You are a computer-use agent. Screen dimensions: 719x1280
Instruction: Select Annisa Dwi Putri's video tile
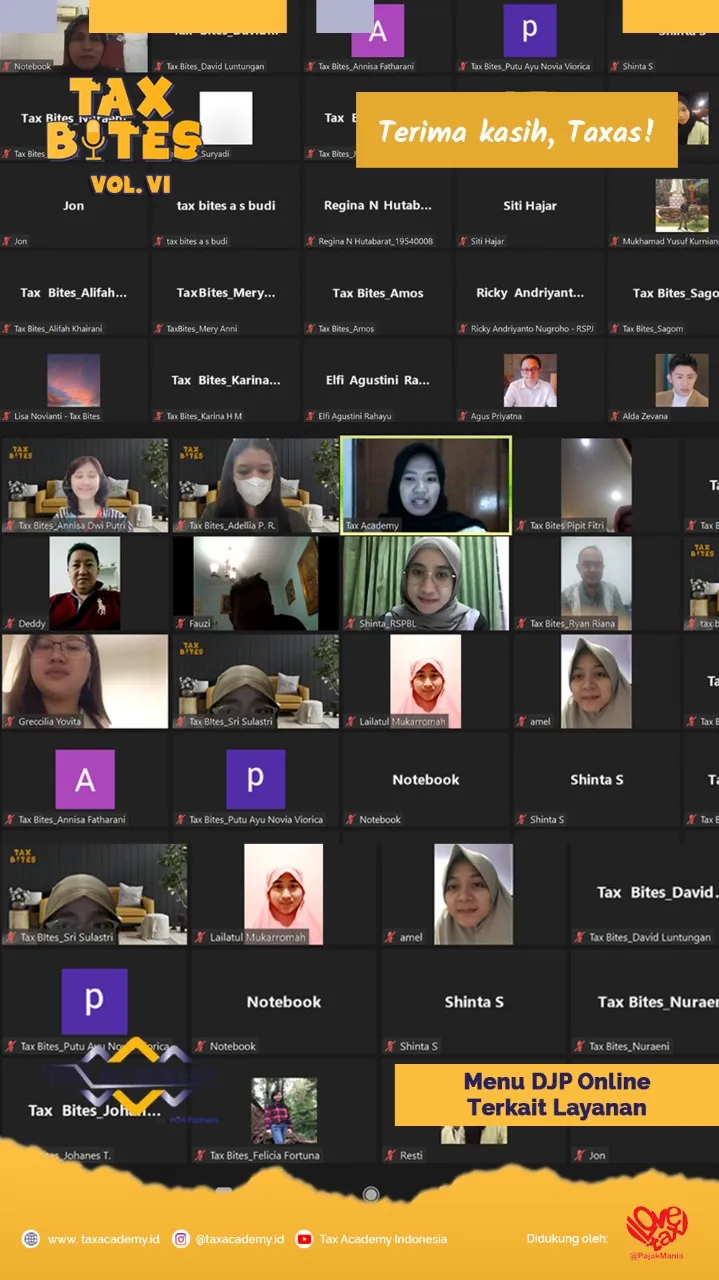click(85, 485)
